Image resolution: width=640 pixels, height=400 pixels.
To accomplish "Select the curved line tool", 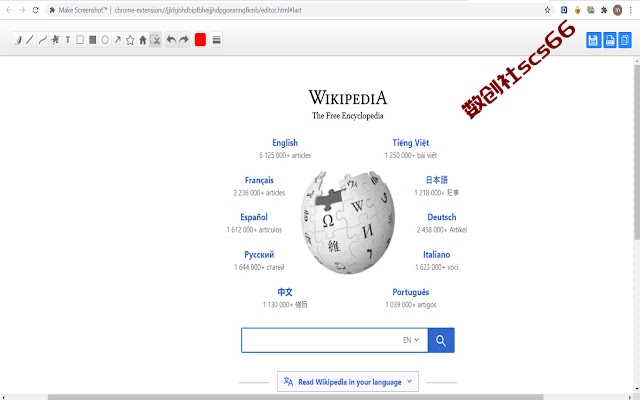I will [x=42, y=40].
